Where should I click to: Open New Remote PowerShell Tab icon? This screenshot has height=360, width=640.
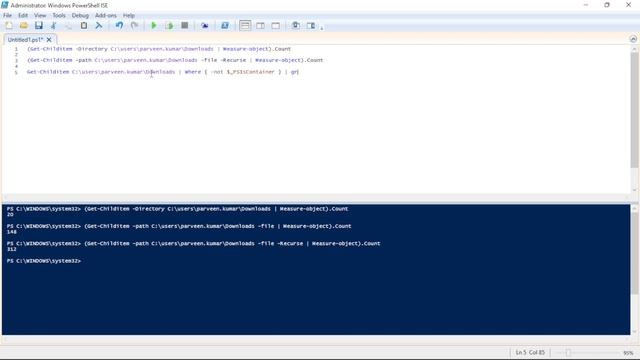point(204,26)
